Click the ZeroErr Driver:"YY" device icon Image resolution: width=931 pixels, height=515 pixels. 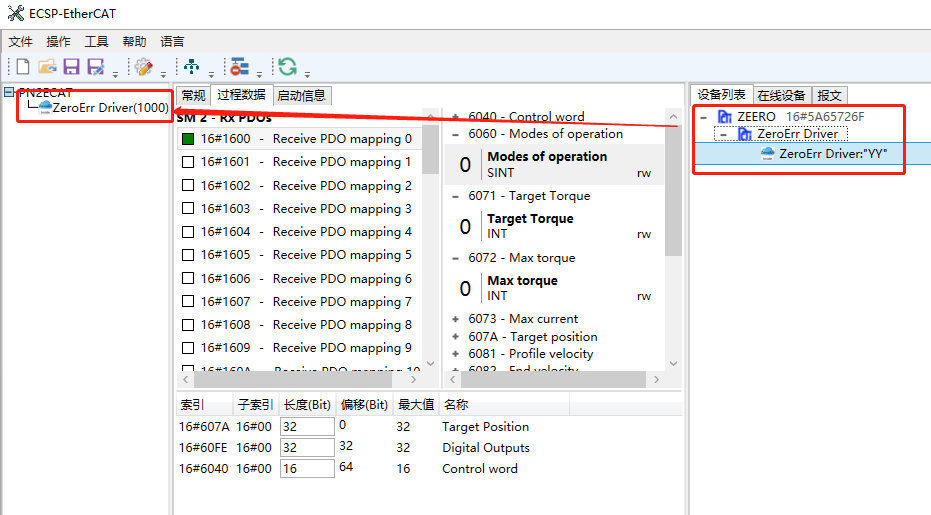[767, 154]
